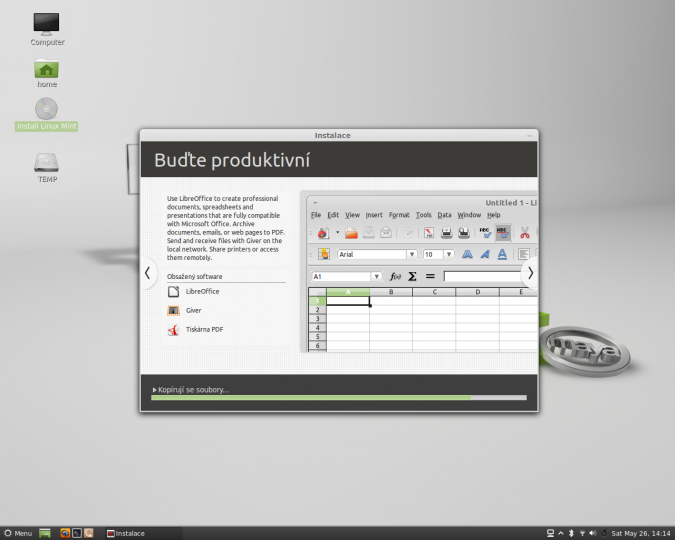Go to the next installer slide
The width and height of the screenshot is (675, 540).
pyautogui.click(x=530, y=273)
